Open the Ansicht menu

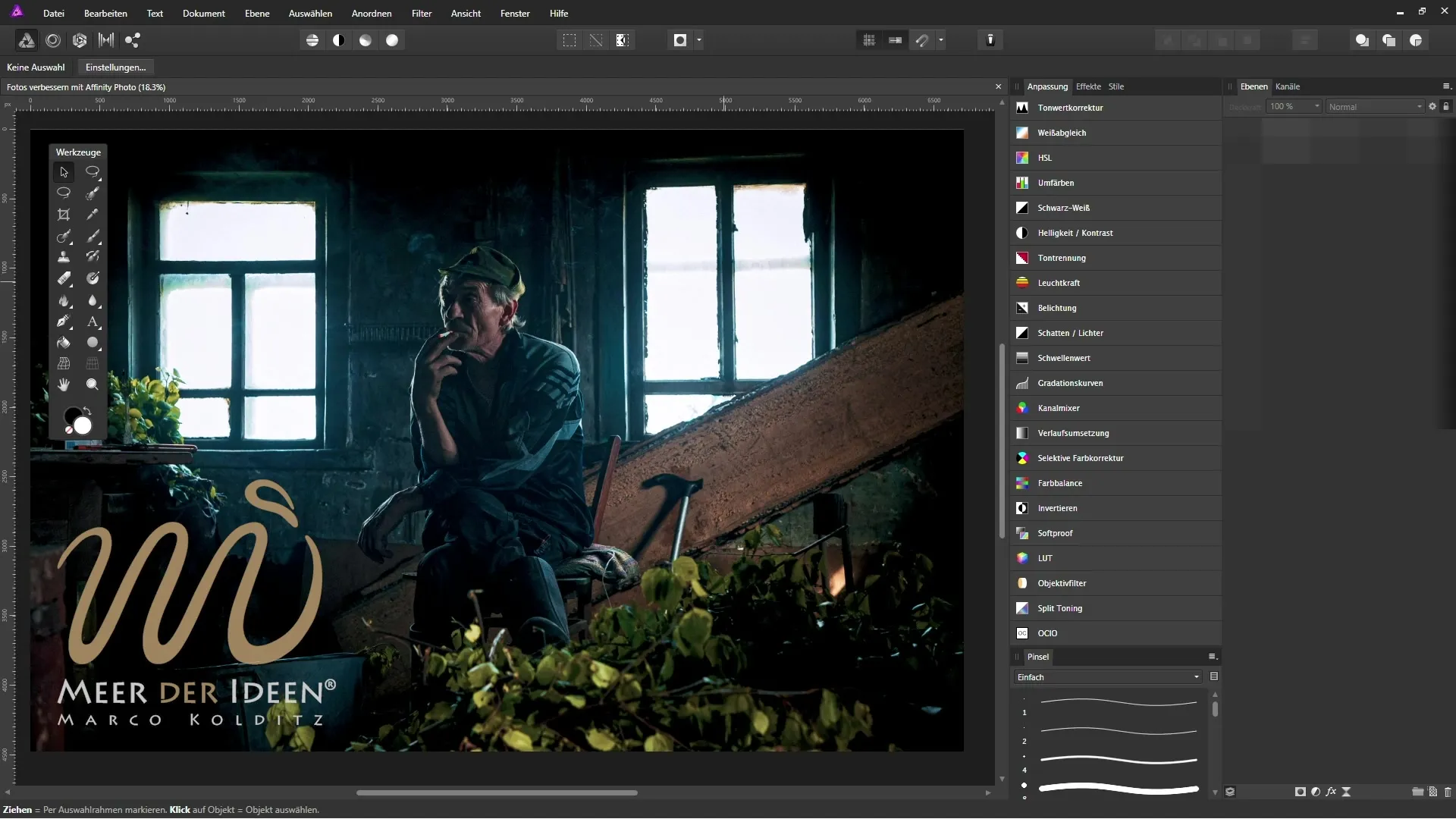(466, 14)
